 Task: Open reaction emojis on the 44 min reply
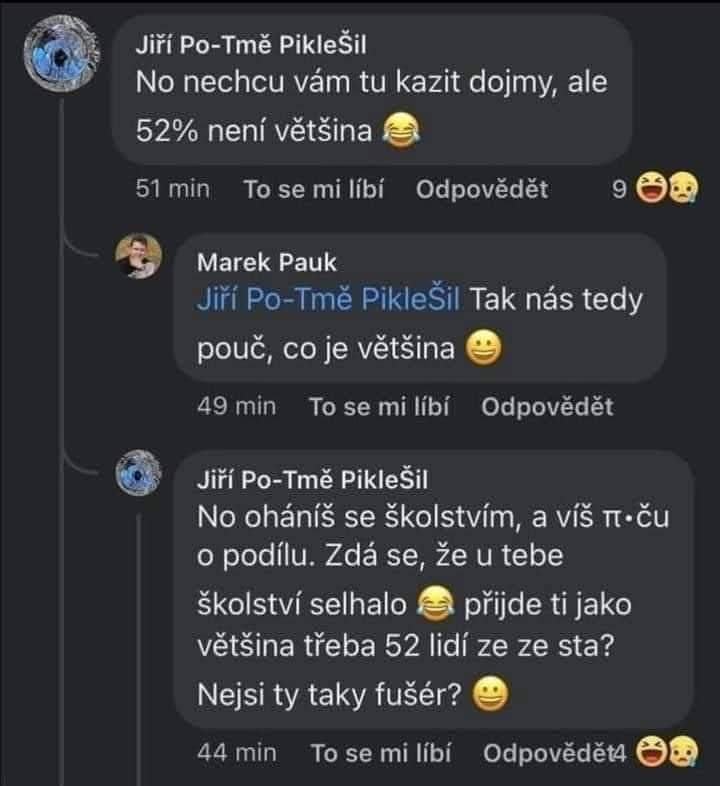[666, 752]
